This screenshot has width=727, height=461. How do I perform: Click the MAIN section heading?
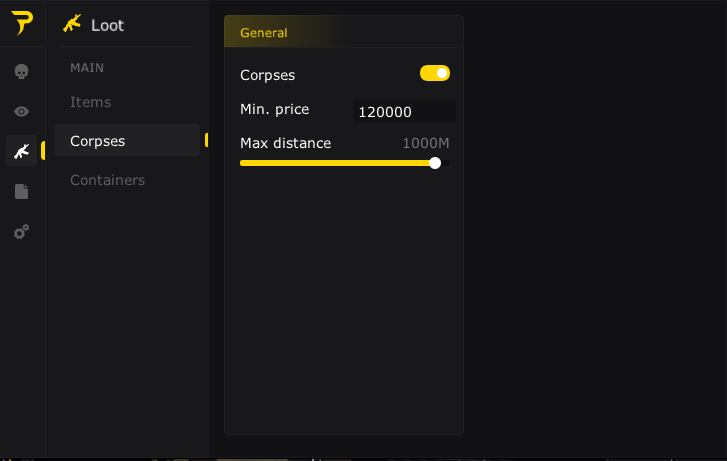point(87,68)
